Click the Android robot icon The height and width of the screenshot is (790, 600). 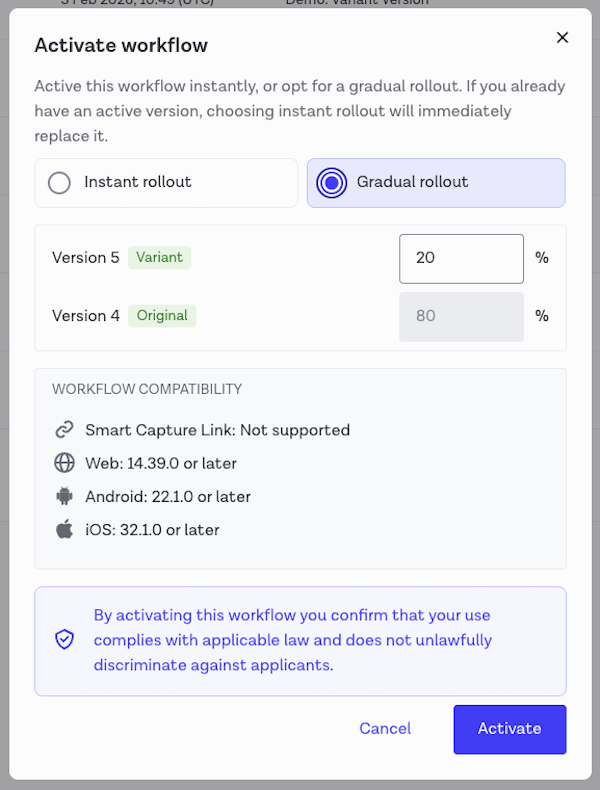(65, 496)
